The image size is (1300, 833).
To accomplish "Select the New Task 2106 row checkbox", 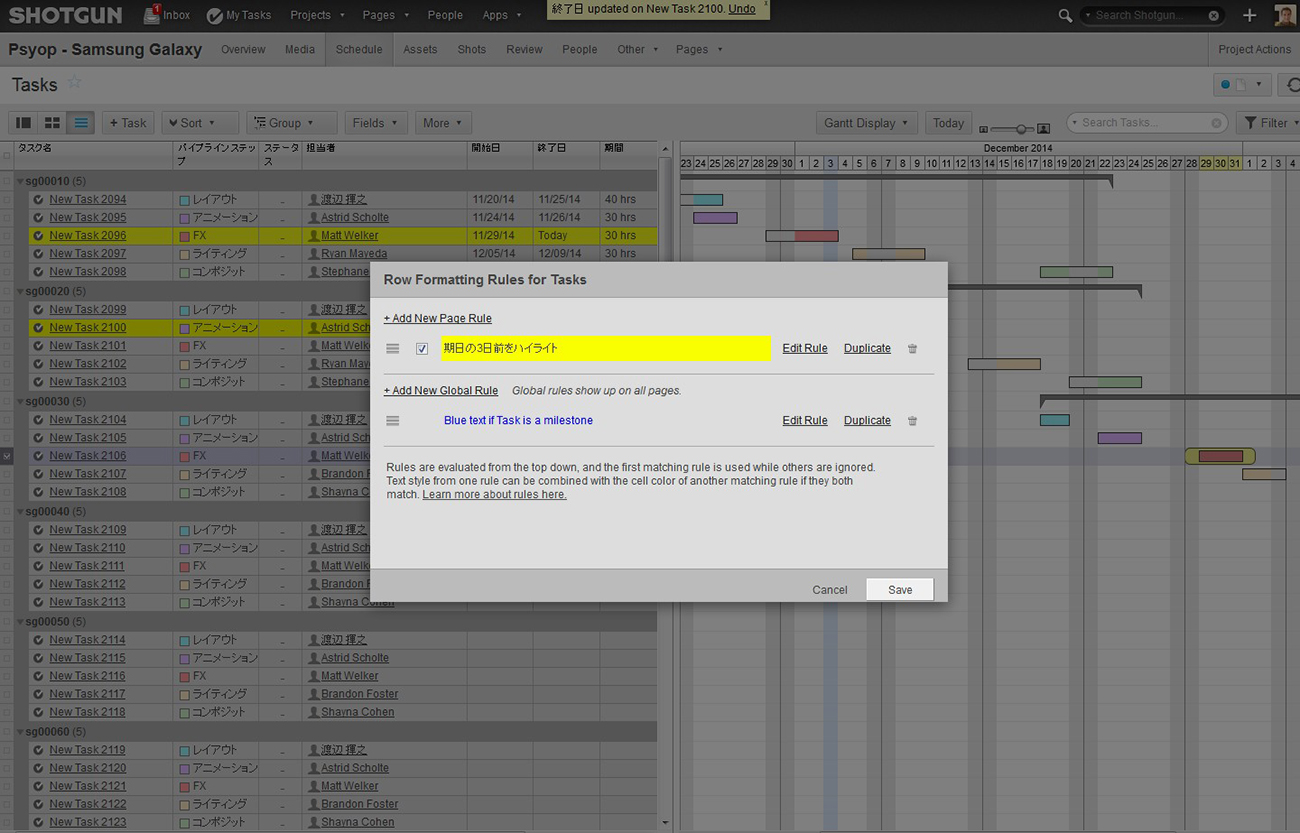I will point(7,456).
